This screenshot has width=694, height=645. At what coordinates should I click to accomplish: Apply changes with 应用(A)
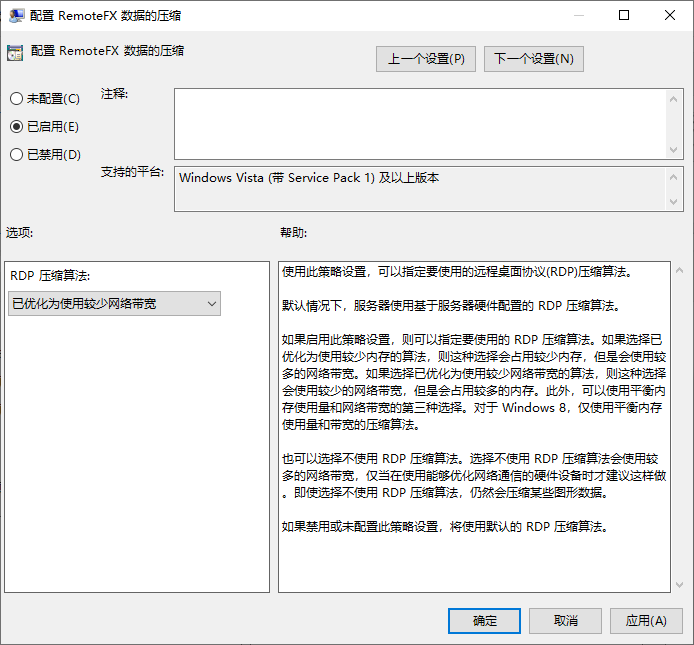(x=646, y=621)
